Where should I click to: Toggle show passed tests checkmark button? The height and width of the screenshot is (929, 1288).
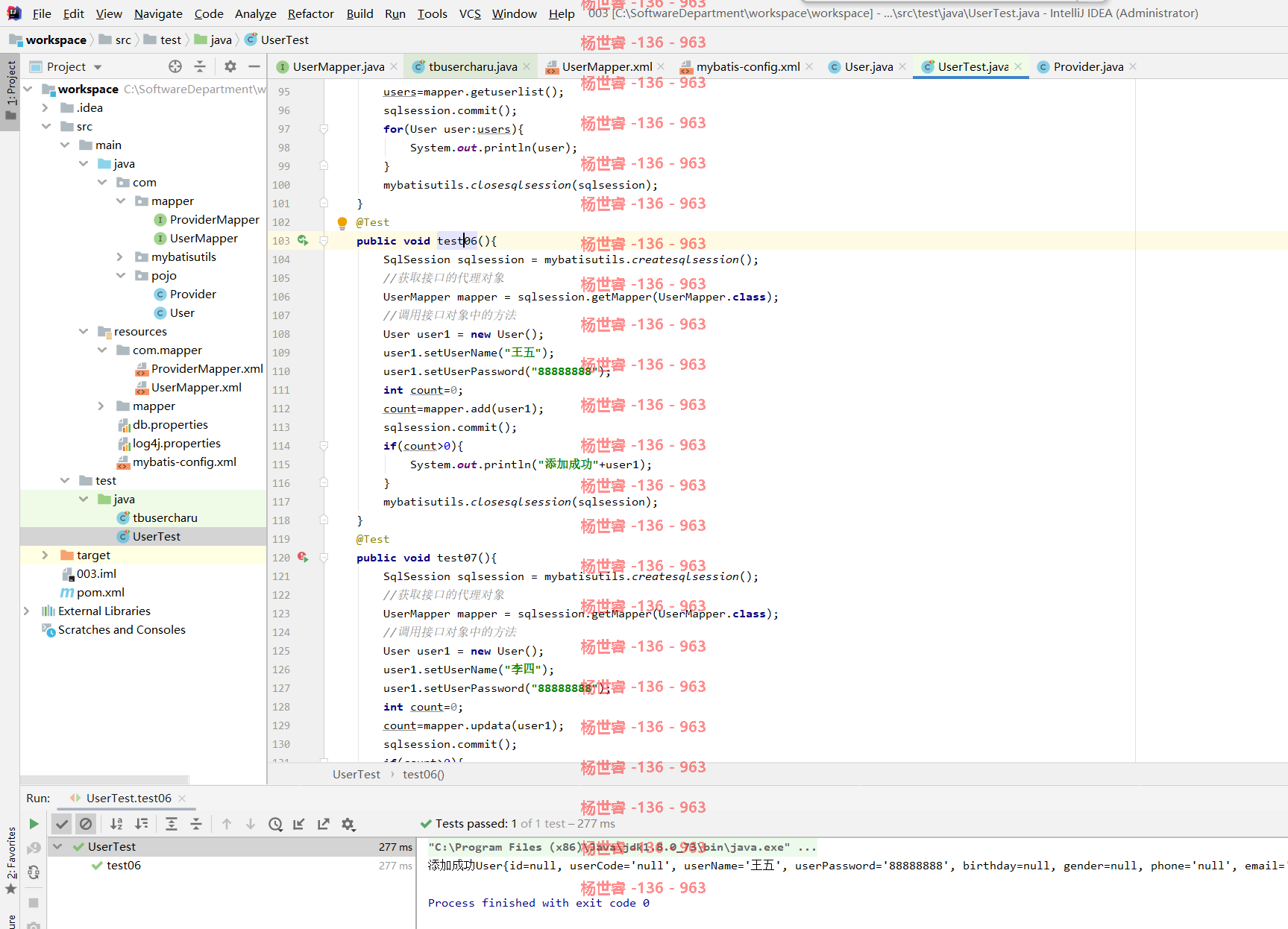(62, 824)
